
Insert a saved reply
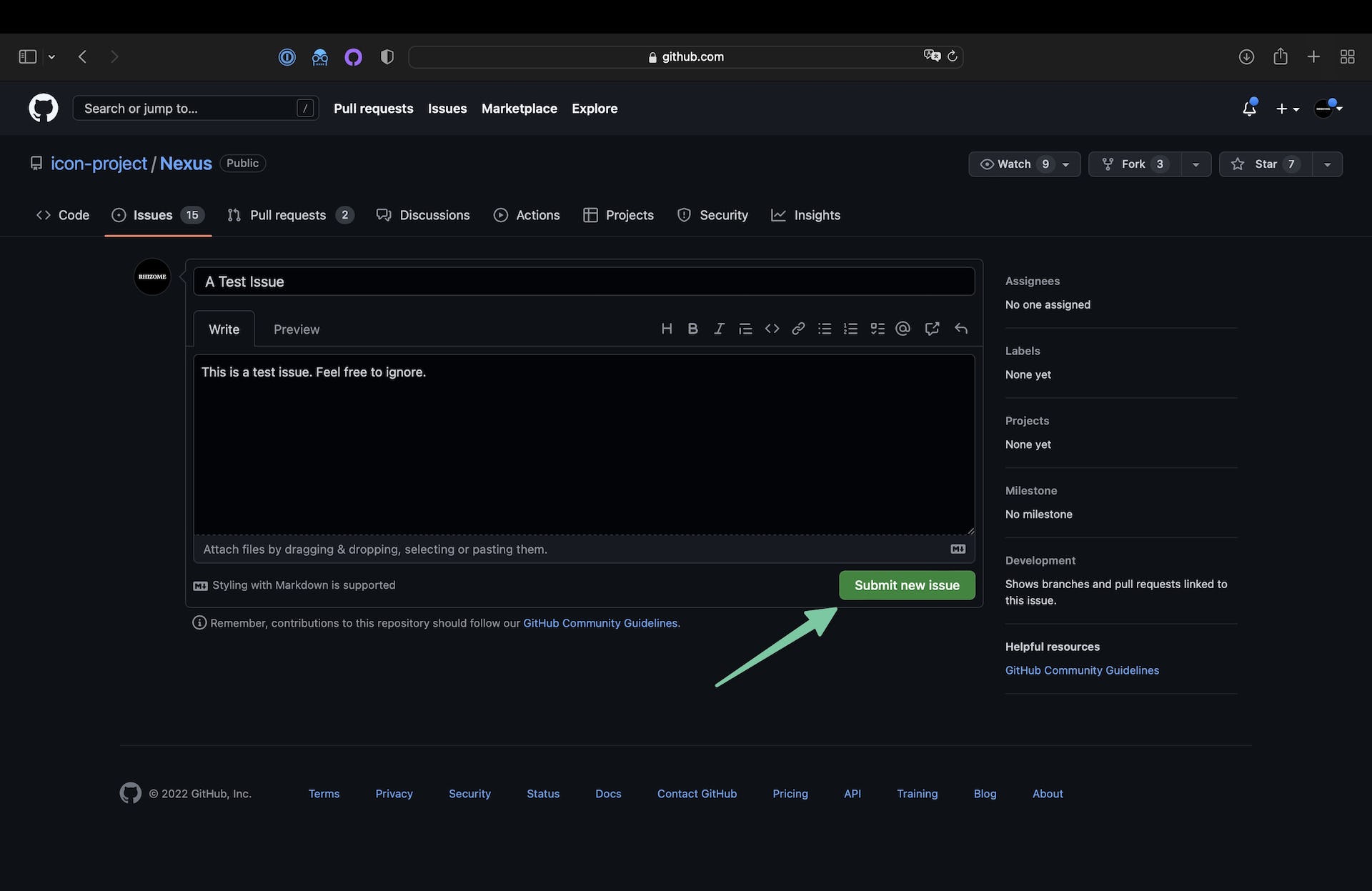(961, 329)
